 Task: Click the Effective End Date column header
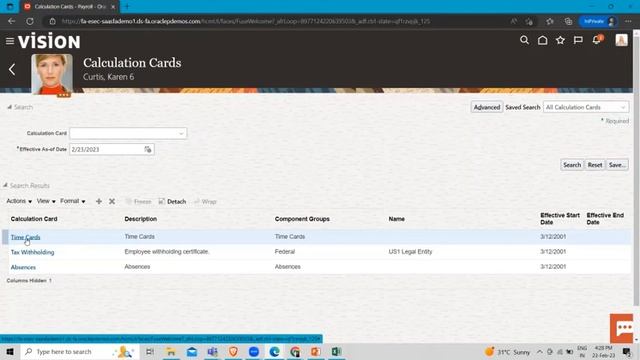point(605,219)
